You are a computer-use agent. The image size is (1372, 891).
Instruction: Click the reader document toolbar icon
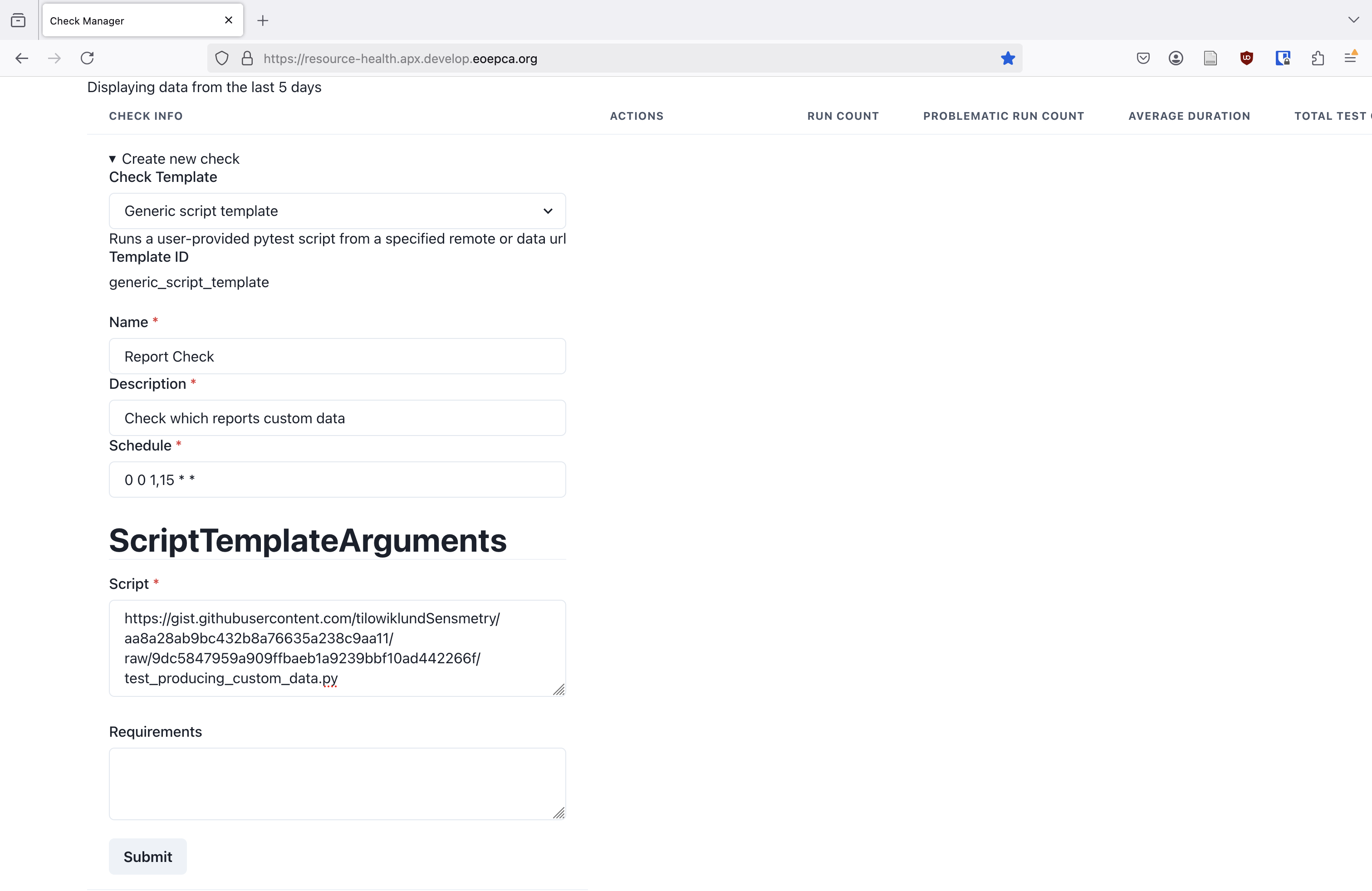pyautogui.click(x=1210, y=58)
